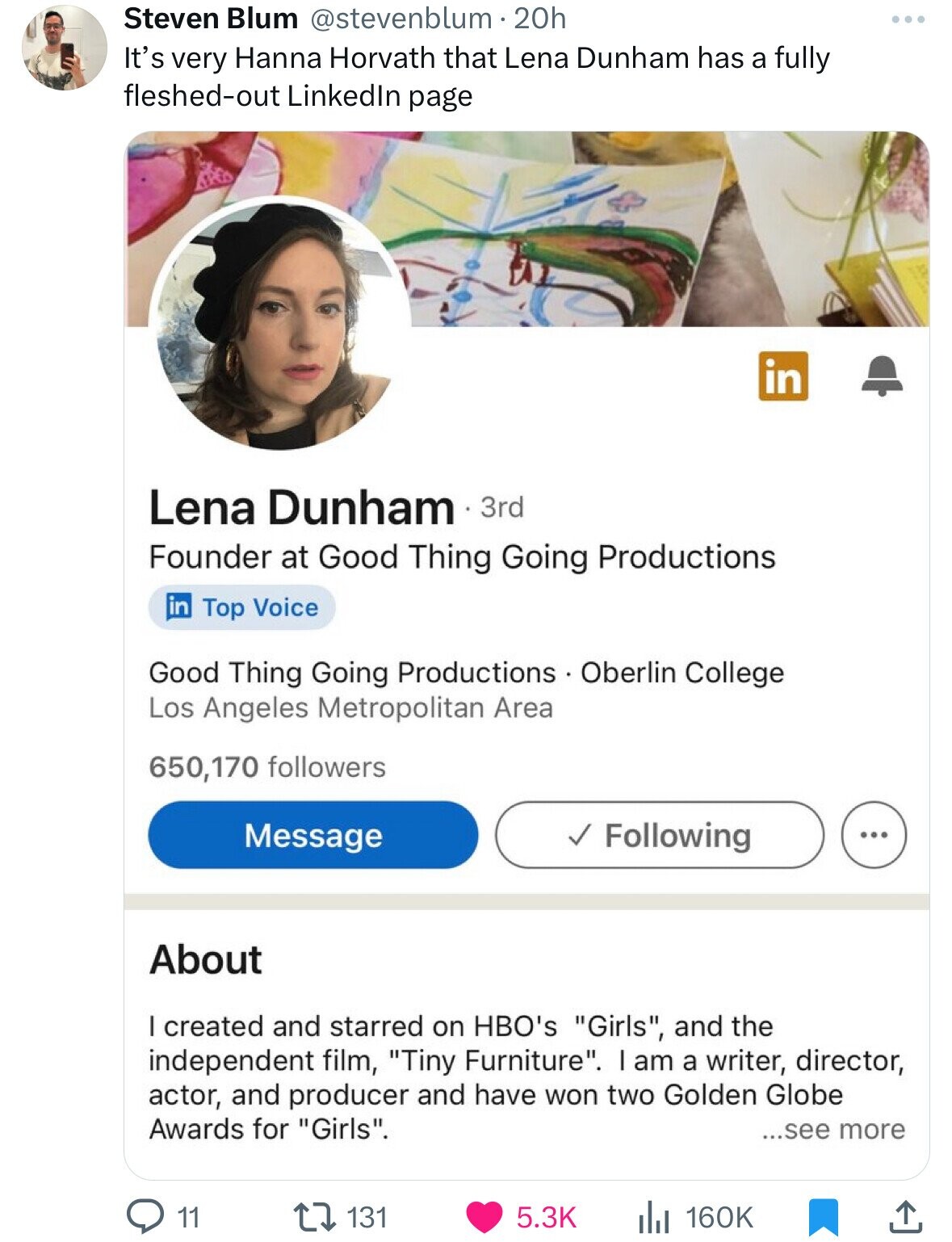This screenshot has height=1242, width=952.
Task: Open the 20h timestamp link
Action: (540, 19)
